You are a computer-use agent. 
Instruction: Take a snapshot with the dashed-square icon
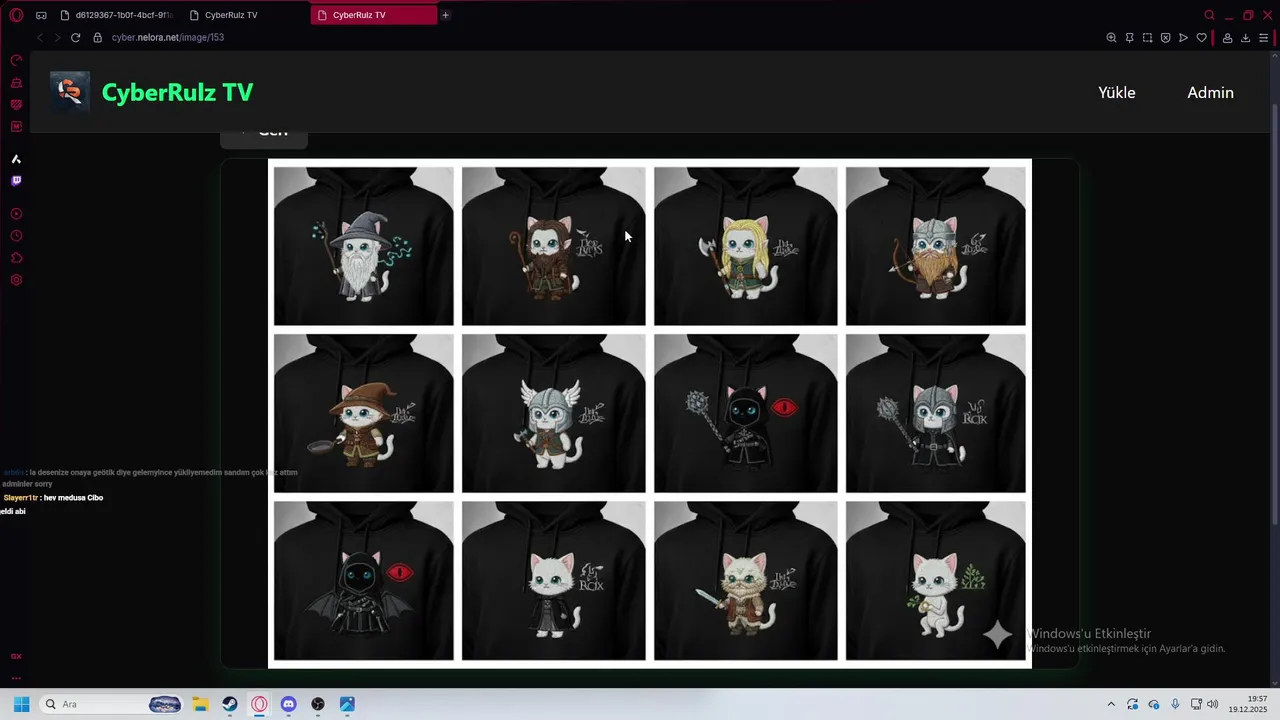[x=1147, y=37]
